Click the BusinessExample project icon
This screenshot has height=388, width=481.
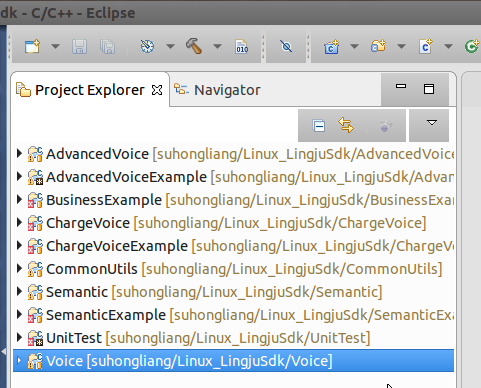click(x=35, y=200)
